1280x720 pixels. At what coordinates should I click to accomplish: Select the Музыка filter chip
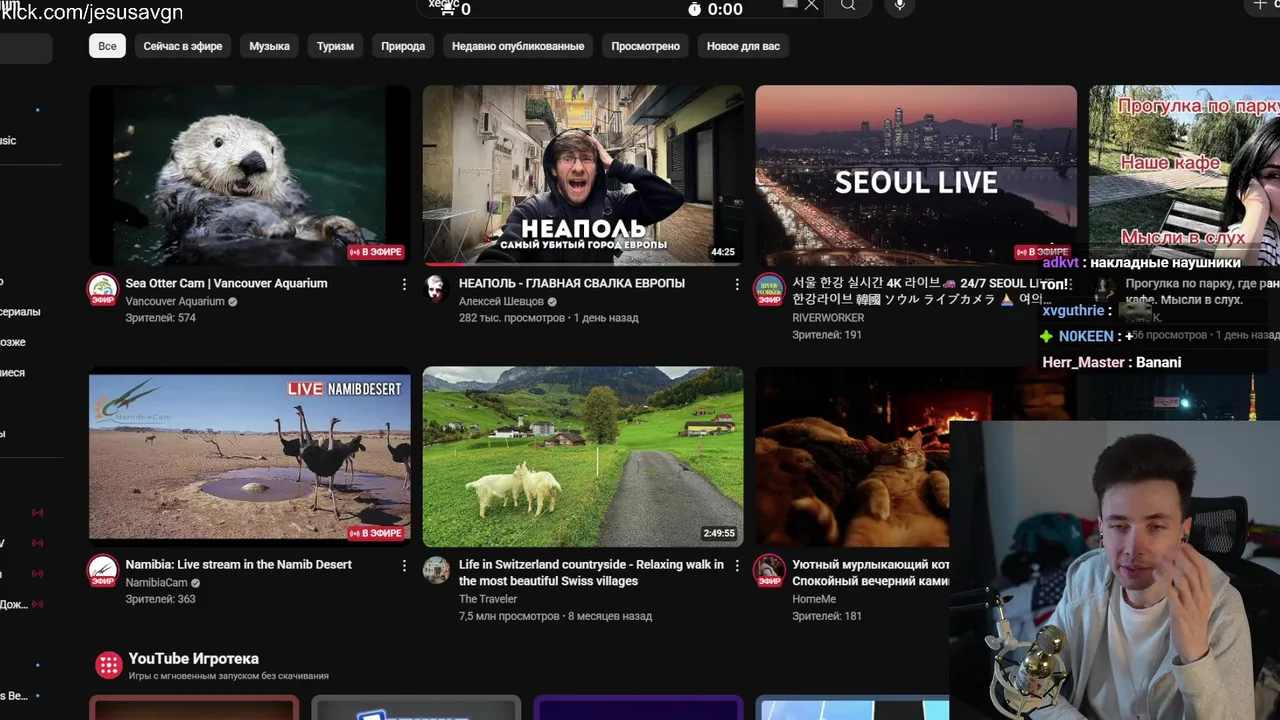point(269,46)
